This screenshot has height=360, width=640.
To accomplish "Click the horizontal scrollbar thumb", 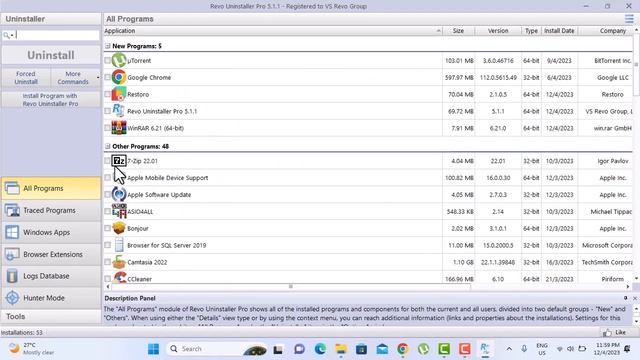I will (x=291, y=287).
